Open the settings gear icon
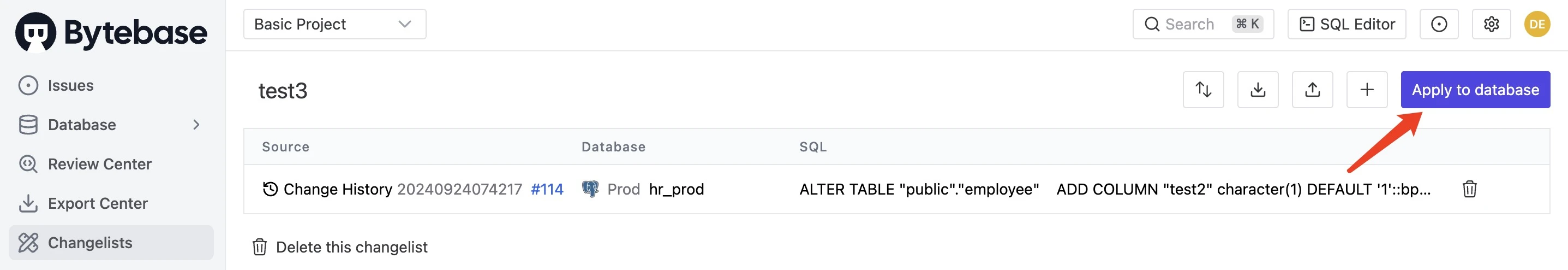This screenshot has width=1568, height=270. (x=1491, y=25)
